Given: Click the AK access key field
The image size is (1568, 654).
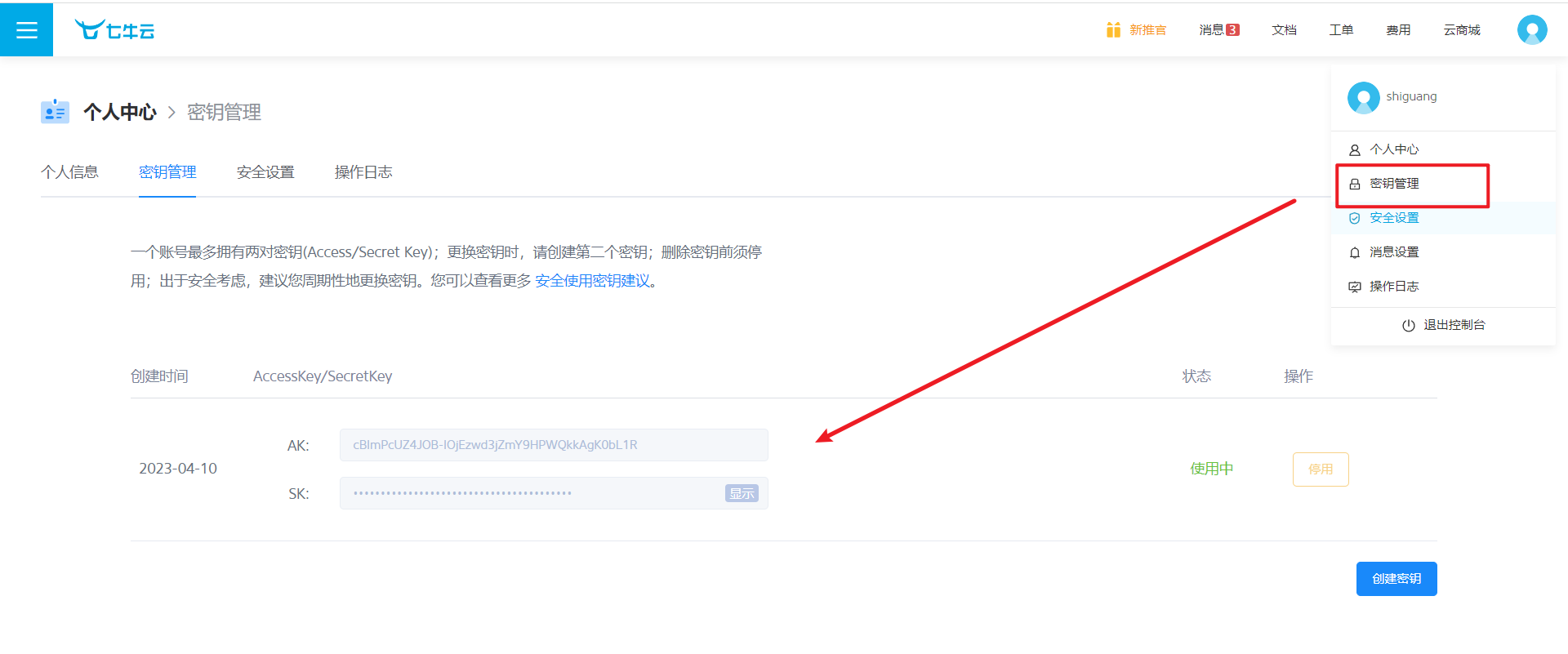Looking at the screenshot, I should (553, 445).
